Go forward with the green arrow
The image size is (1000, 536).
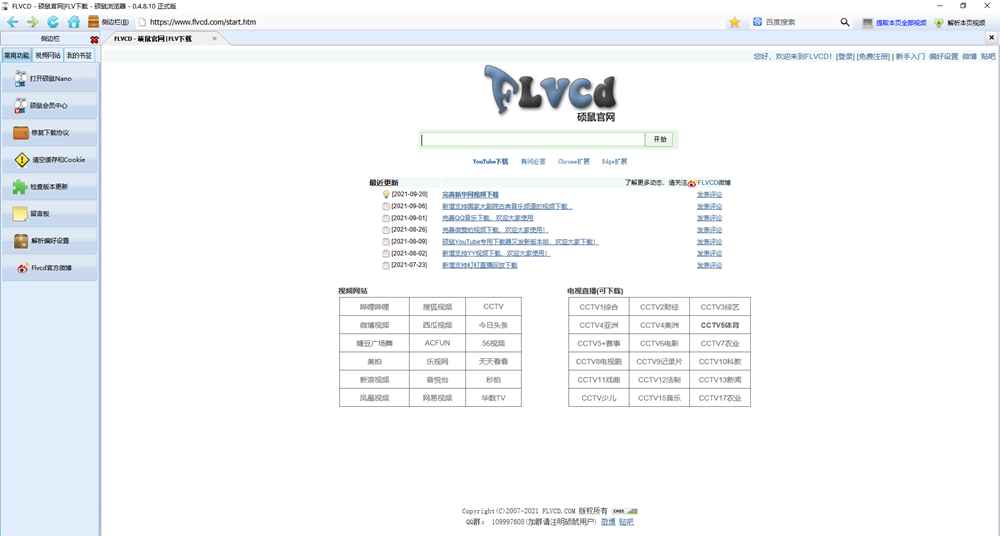33,22
